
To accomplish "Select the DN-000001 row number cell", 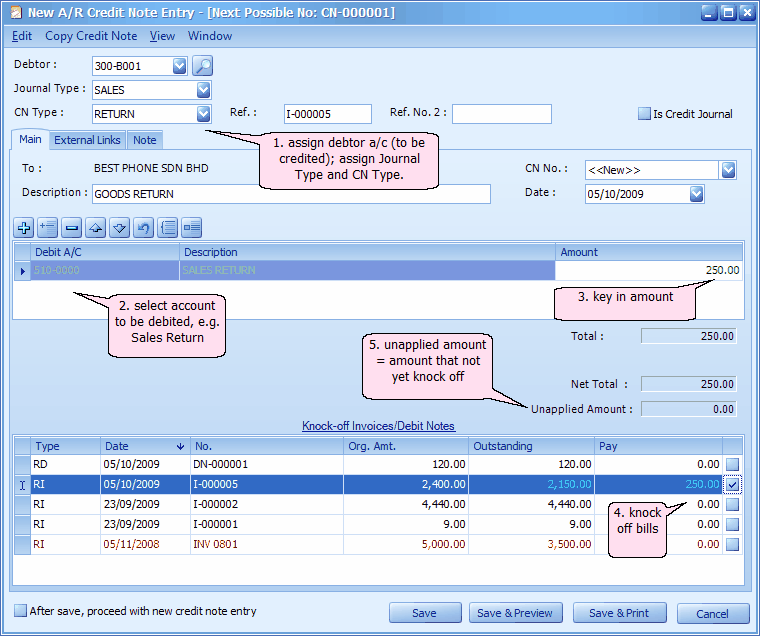I will 267,464.
